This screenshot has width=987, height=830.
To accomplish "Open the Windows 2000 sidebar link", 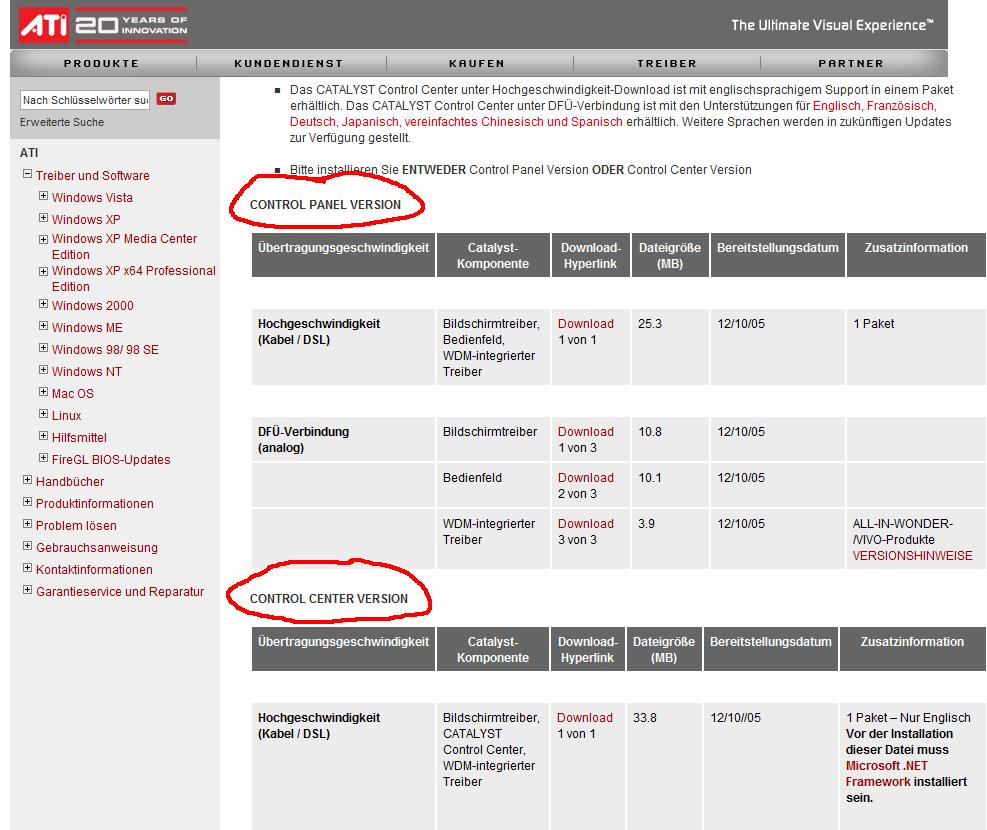I will click(93, 306).
